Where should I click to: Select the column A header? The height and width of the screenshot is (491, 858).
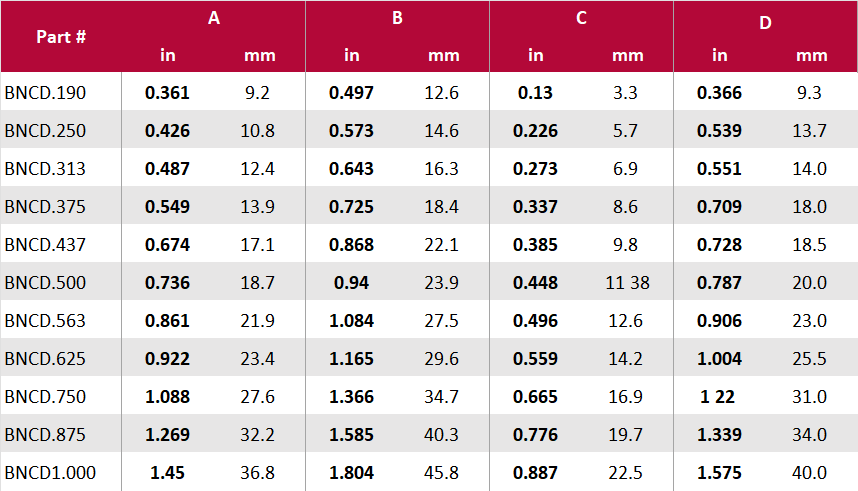pos(214,19)
